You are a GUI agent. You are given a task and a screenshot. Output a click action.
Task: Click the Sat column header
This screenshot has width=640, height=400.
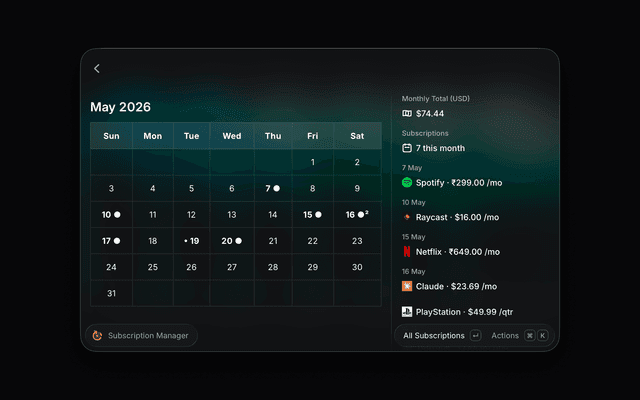357,136
